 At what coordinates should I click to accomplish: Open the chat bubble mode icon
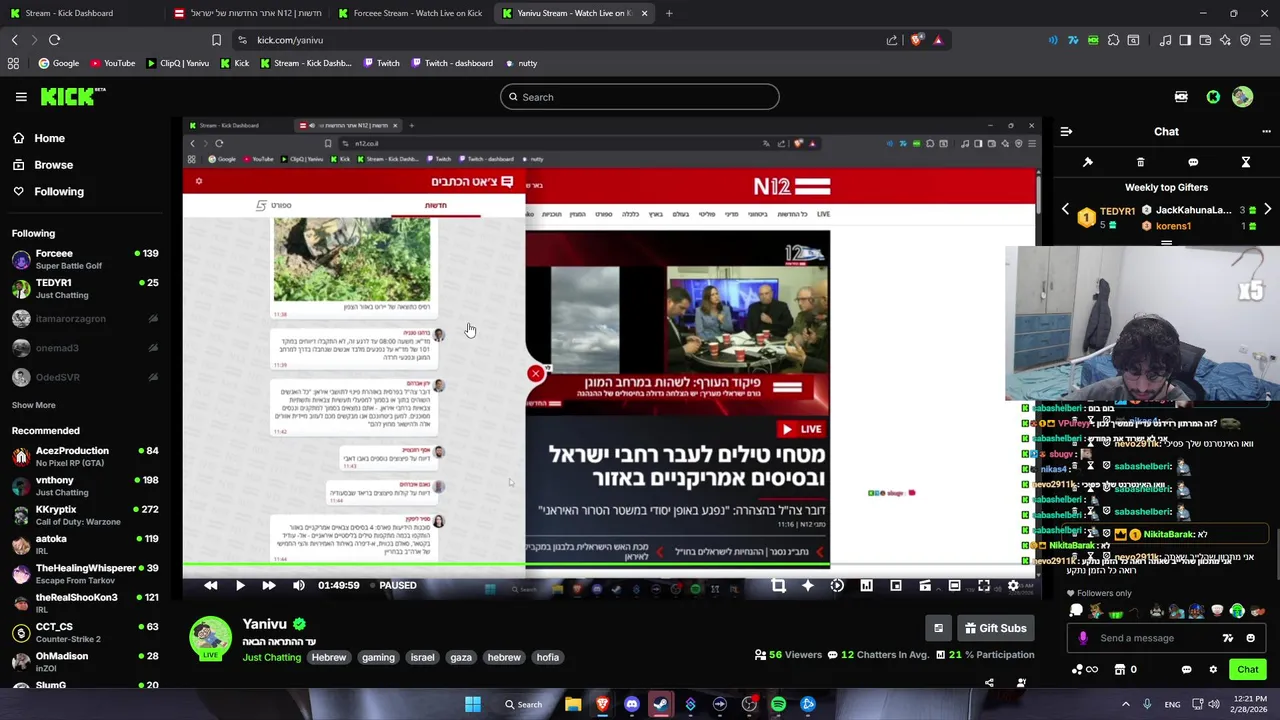[x=1193, y=162]
